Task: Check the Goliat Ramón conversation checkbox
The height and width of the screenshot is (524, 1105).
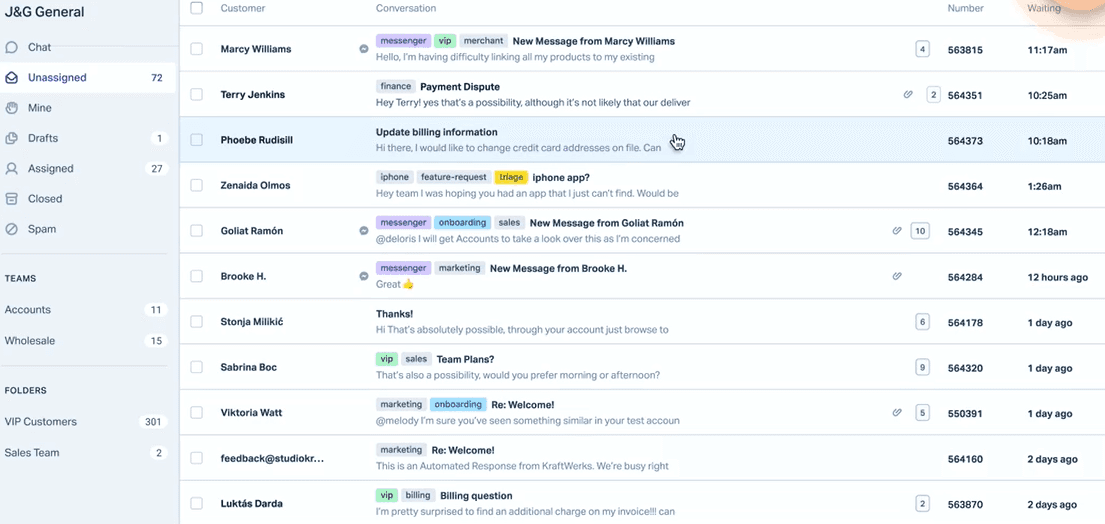Action: tap(197, 230)
